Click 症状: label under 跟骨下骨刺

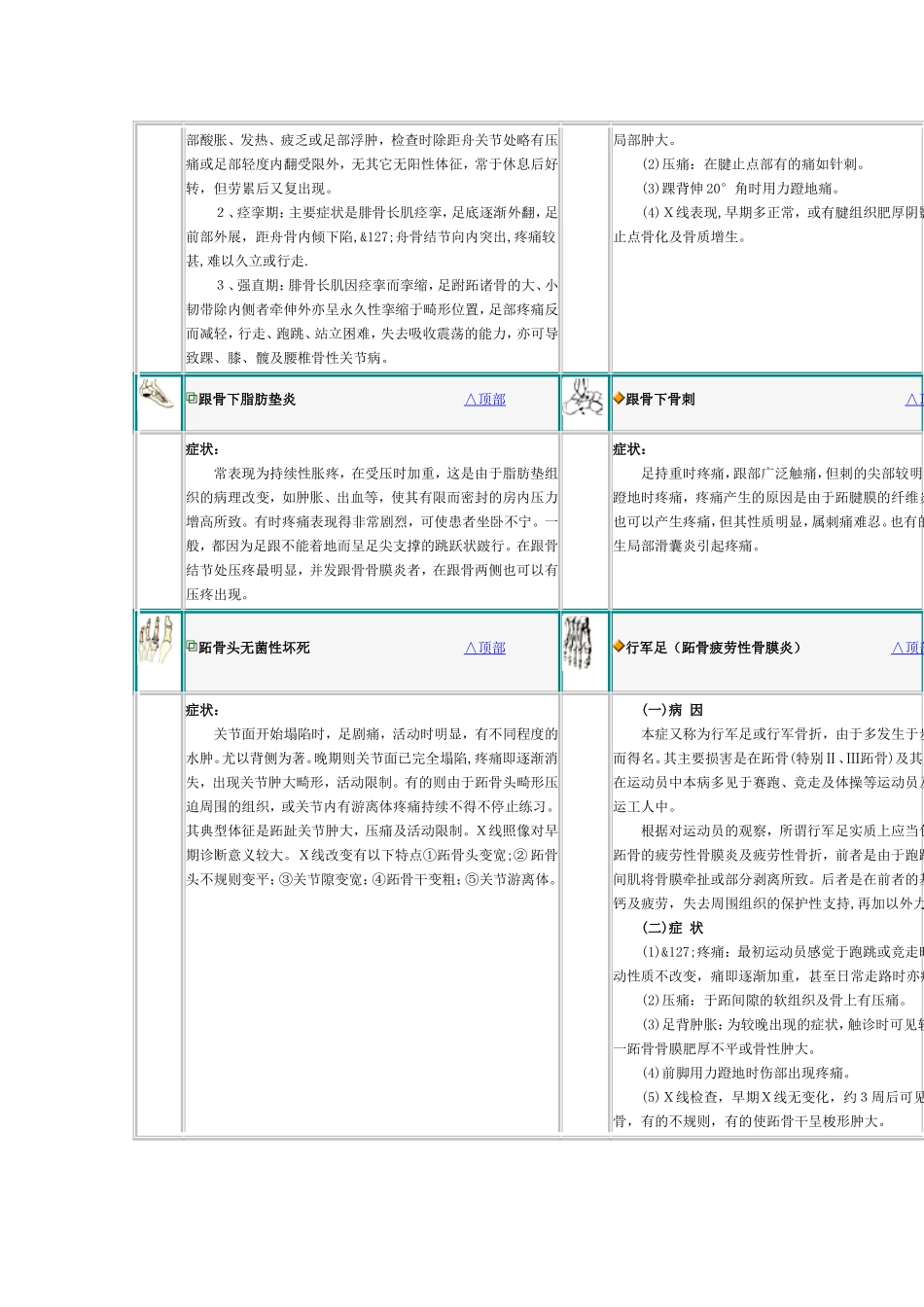(629, 449)
